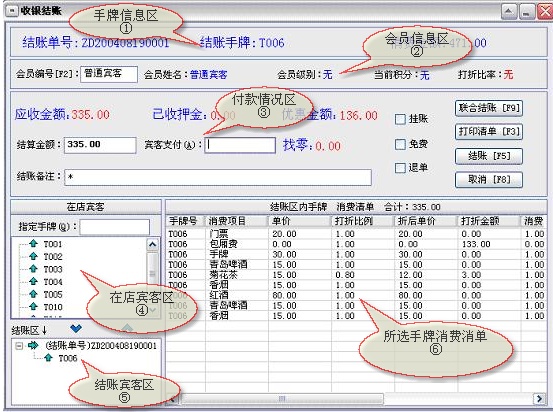Viewport: 553px width, 412px height.
Task: Focus the 宾客支付 input field
Action: coord(240,145)
